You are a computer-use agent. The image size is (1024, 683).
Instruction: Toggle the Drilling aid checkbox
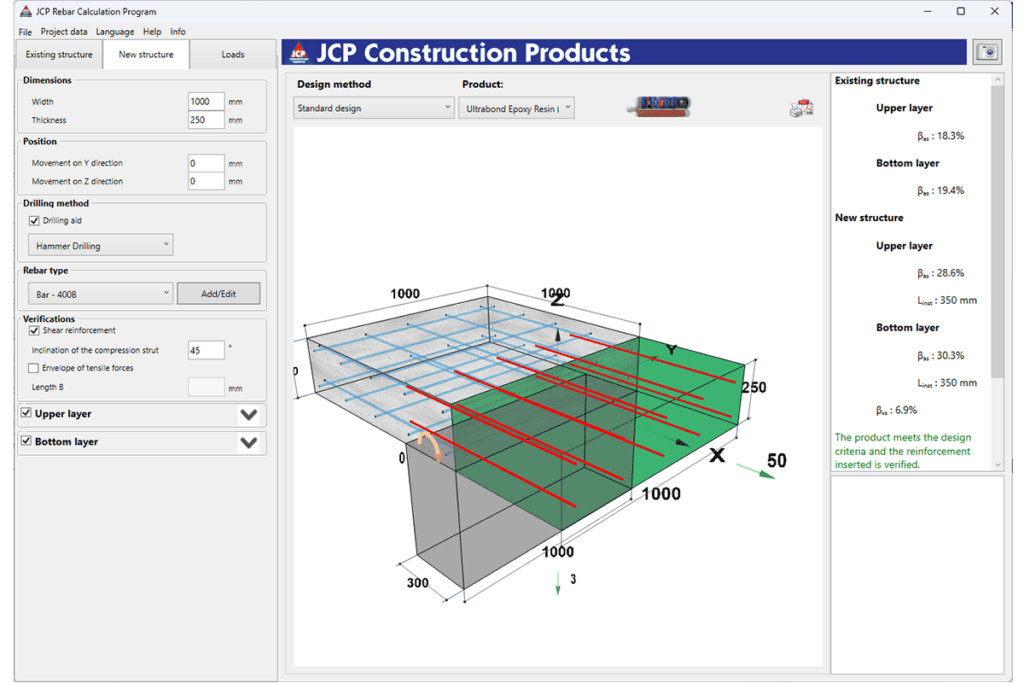click(x=34, y=221)
